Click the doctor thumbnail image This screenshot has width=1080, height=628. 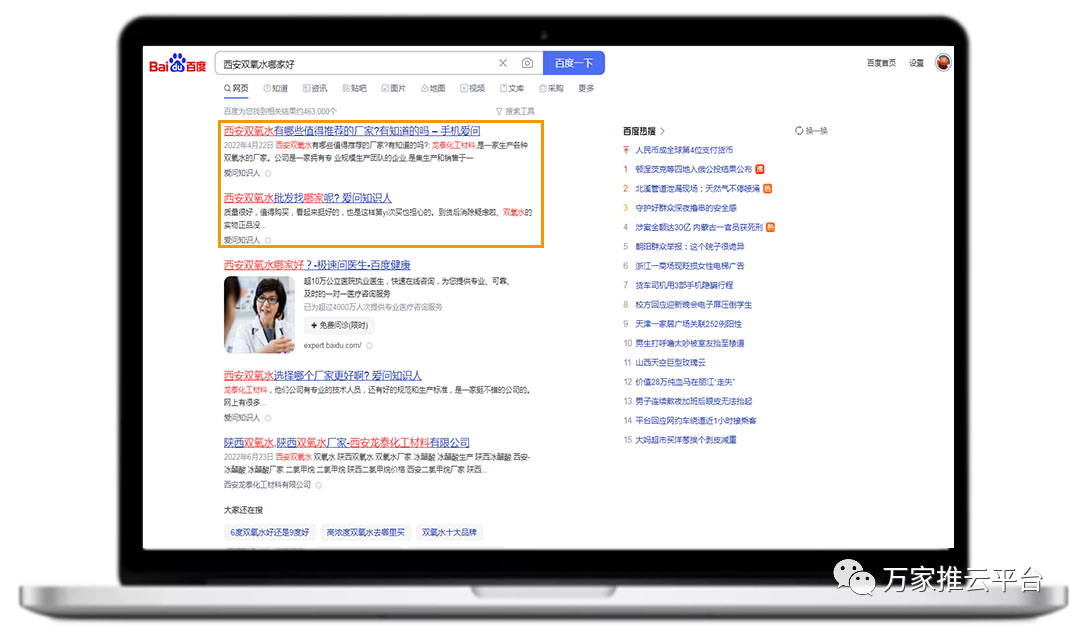259,313
